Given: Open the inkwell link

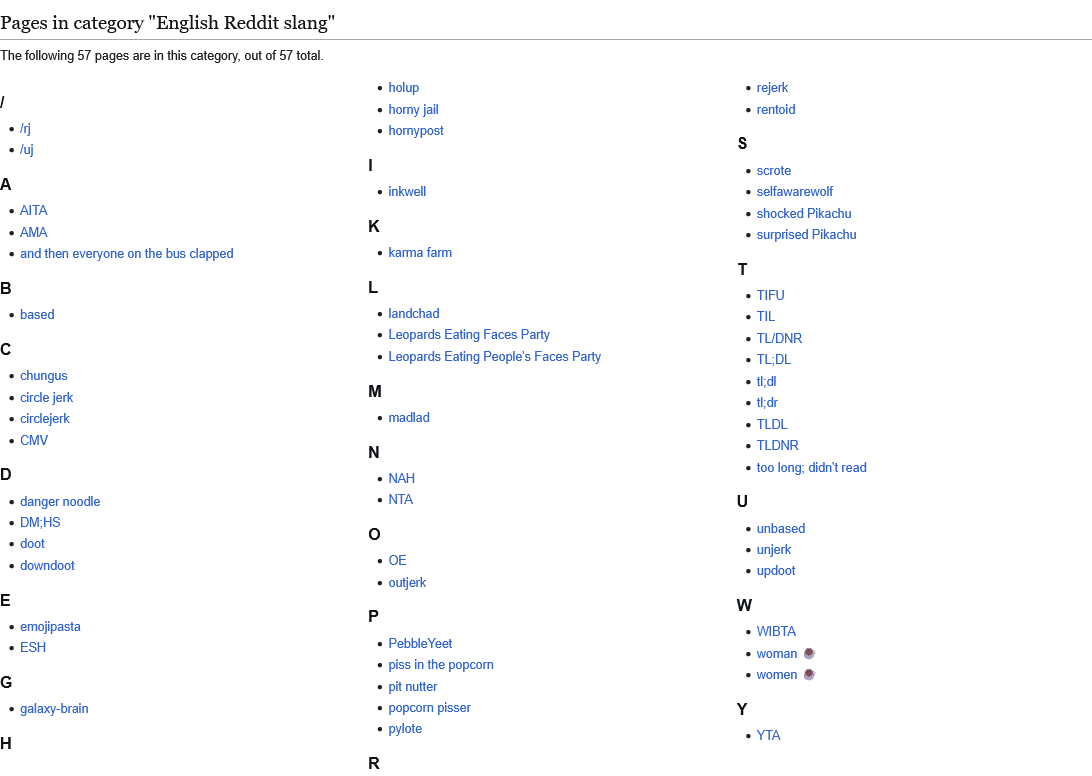Looking at the screenshot, I should tap(407, 192).
